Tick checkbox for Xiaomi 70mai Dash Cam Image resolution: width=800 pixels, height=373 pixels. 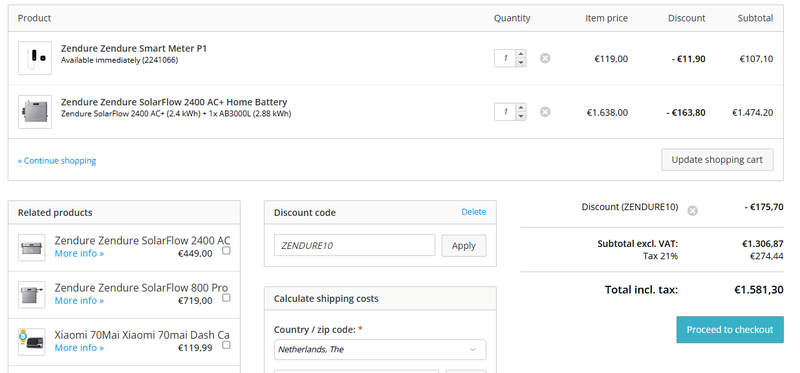coord(226,345)
